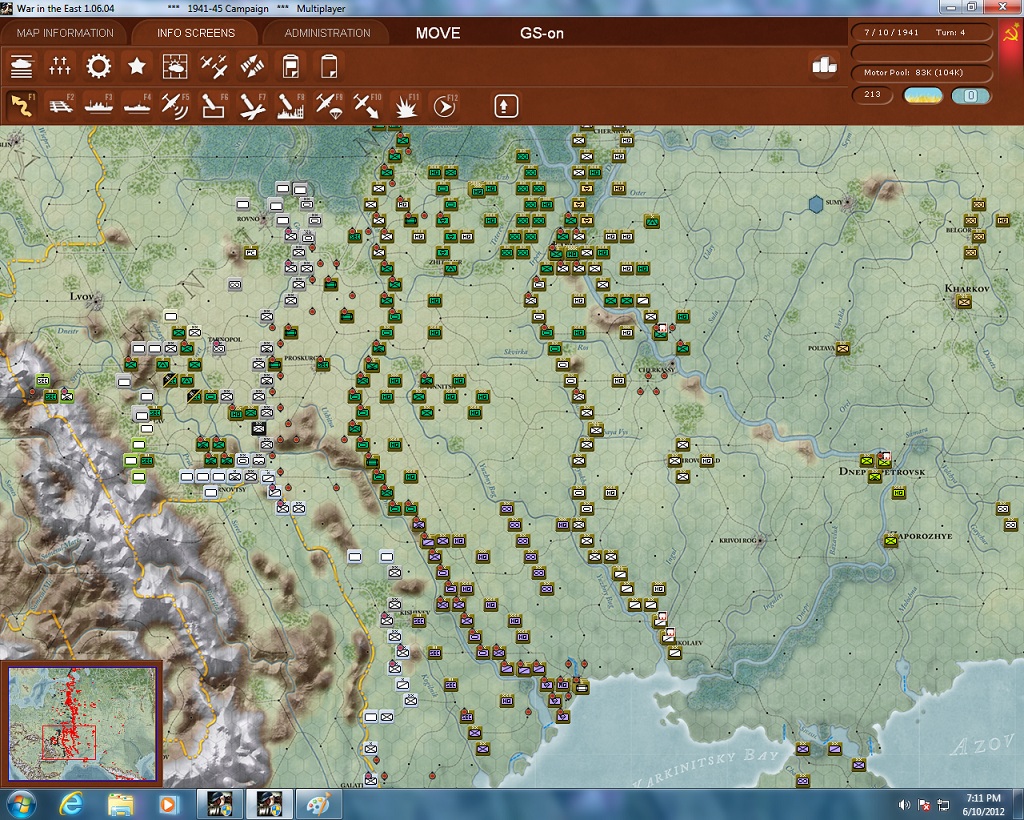Viewport: 1024px width, 820px height.
Task: Click the blue zero counter pill
Action: point(971,96)
